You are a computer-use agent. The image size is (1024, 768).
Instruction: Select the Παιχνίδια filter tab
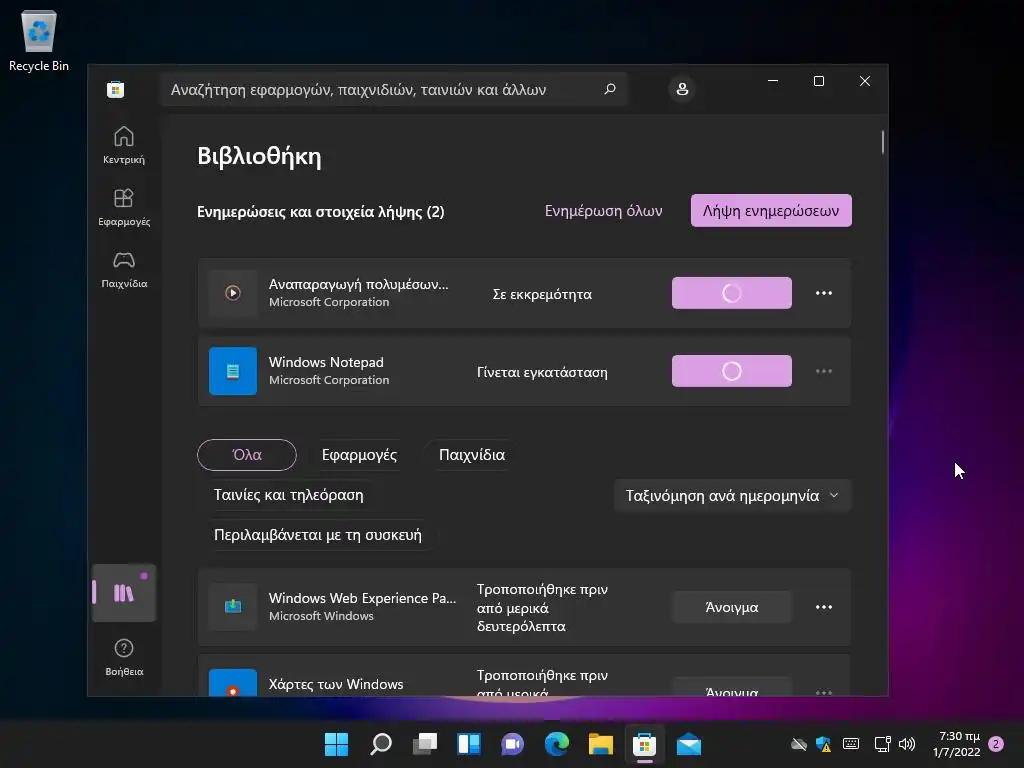472,455
